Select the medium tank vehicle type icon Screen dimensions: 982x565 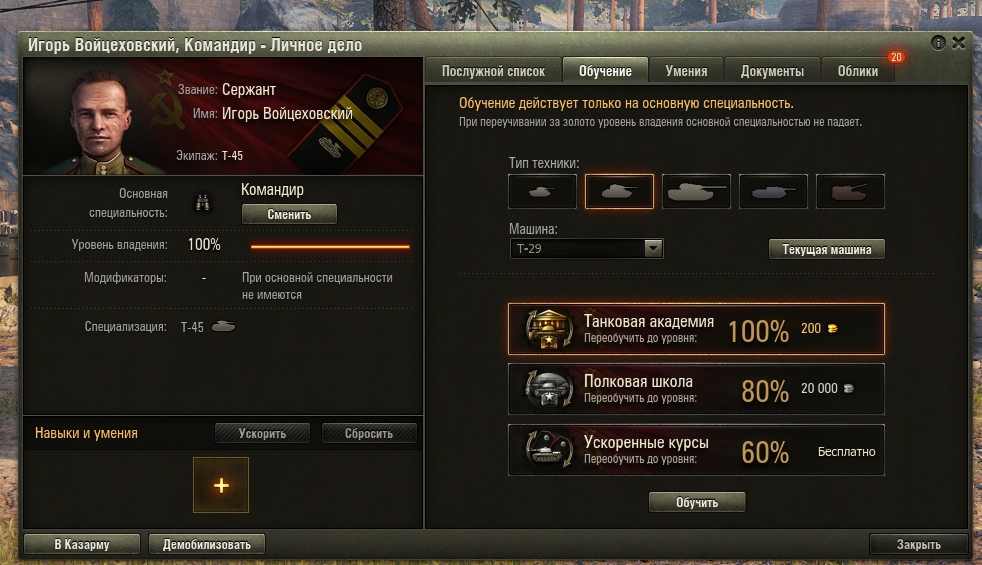619,191
